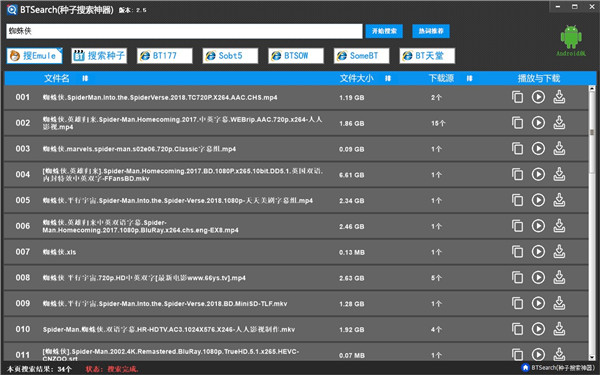The image size is (600, 375).
Task: Select row number 010
Action: tap(23, 329)
